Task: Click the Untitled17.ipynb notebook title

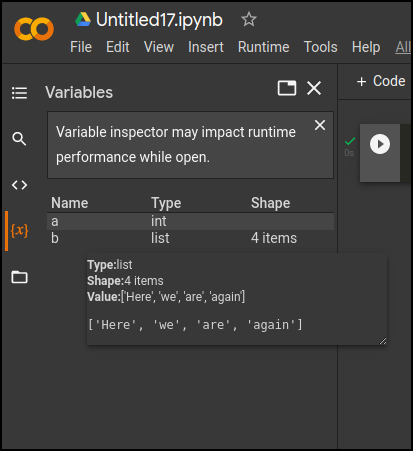Action: [159, 20]
